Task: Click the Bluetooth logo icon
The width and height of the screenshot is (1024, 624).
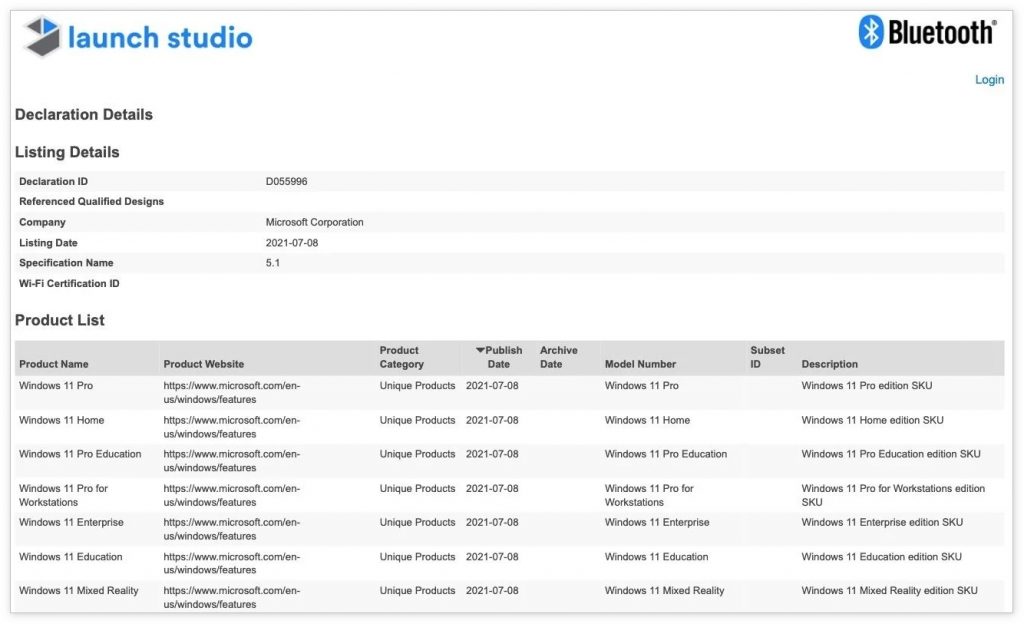Action: 870,32
